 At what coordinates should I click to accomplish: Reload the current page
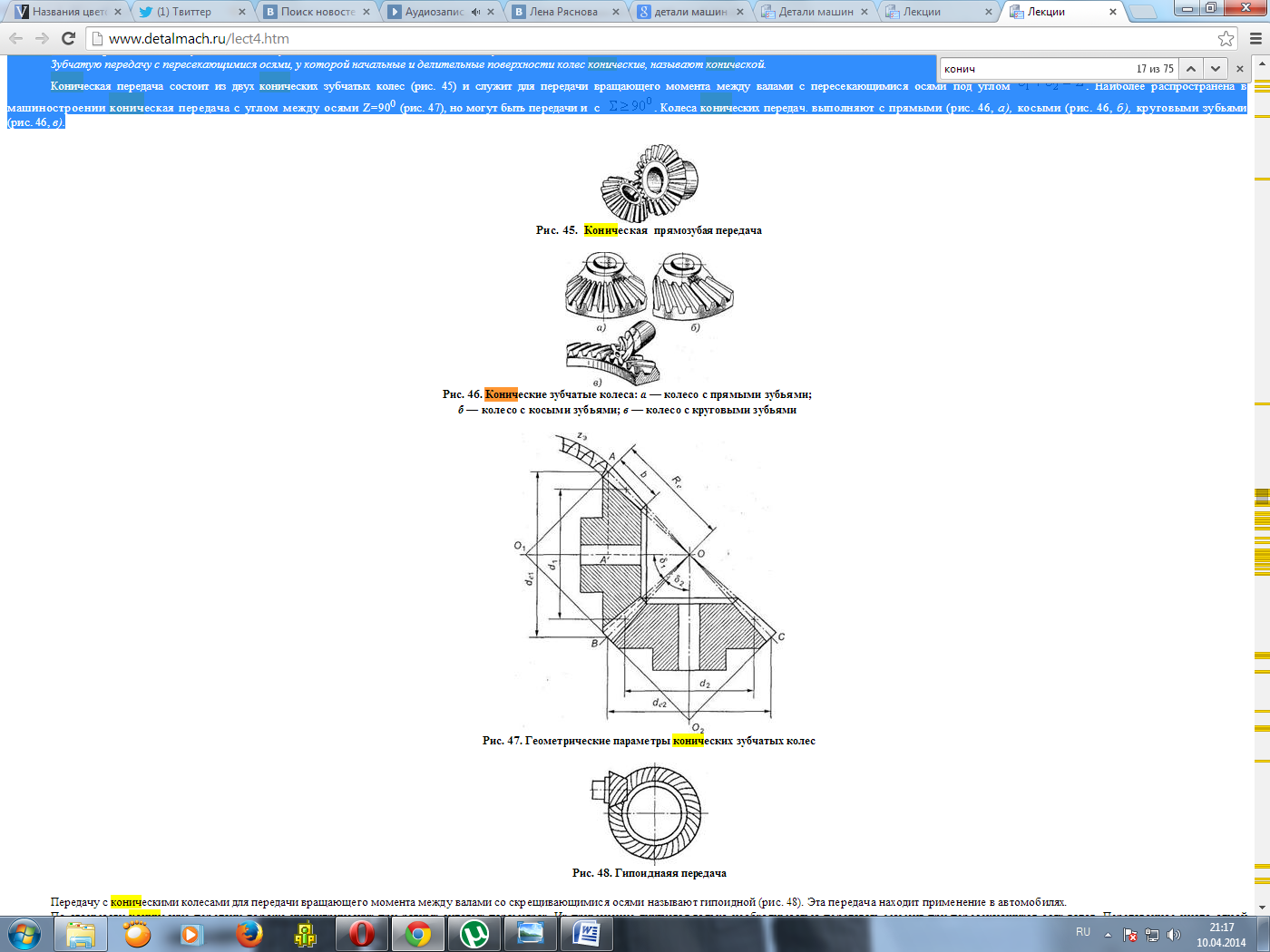(x=68, y=39)
